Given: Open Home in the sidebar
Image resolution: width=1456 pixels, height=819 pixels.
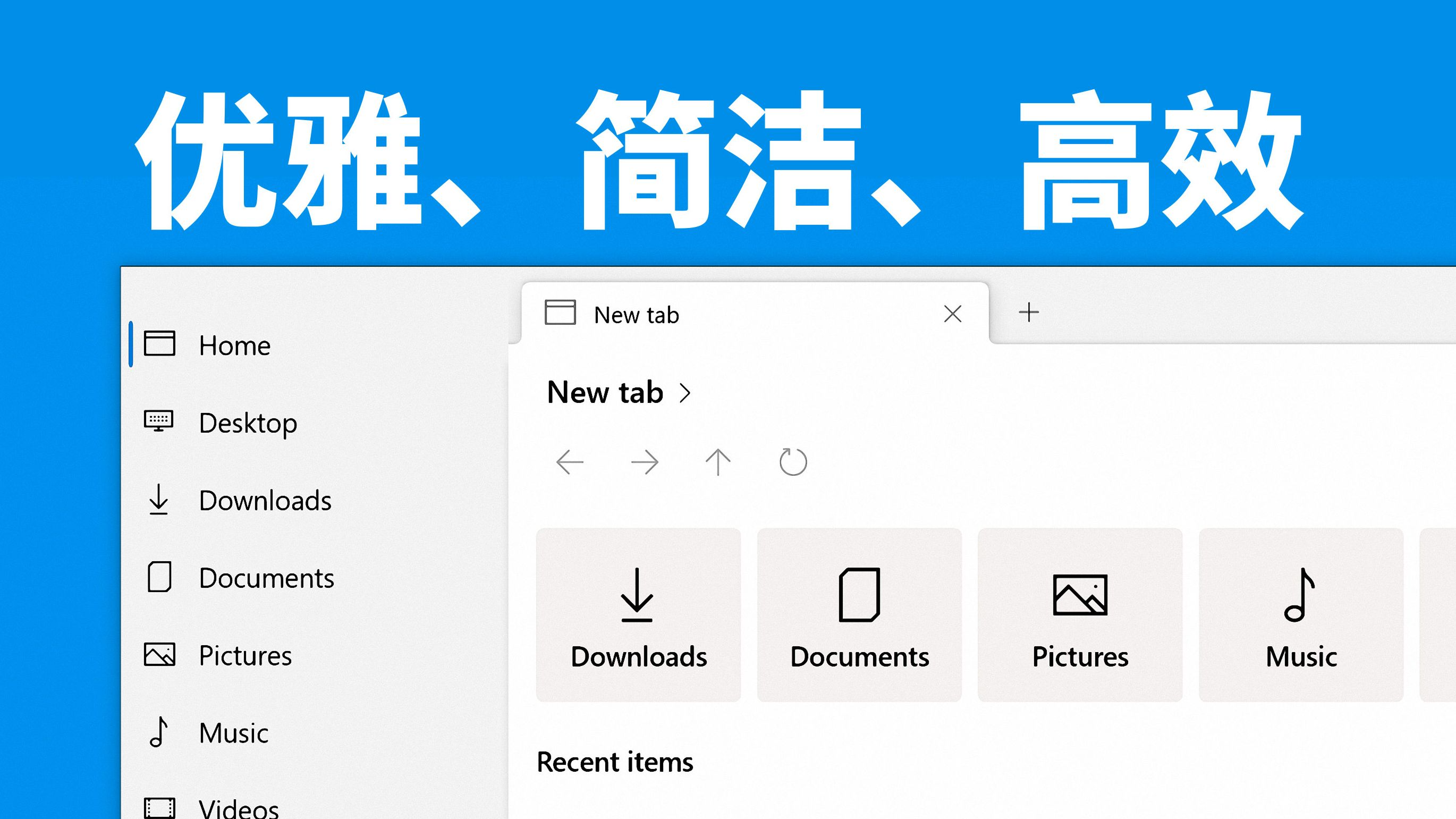Looking at the screenshot, I should coord(234,345).
